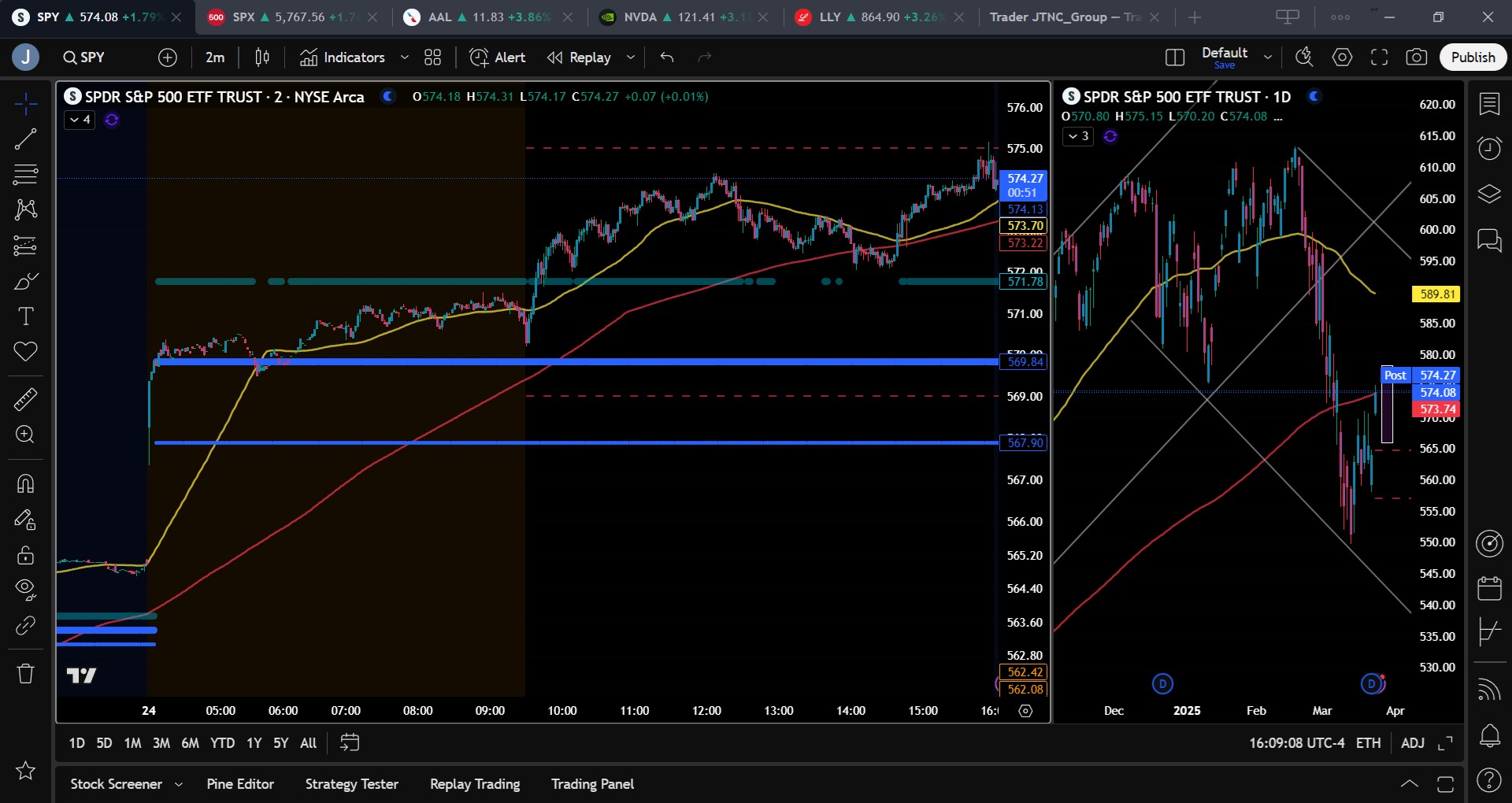
Task: Undo the last chart action
Action: point(667,57)
